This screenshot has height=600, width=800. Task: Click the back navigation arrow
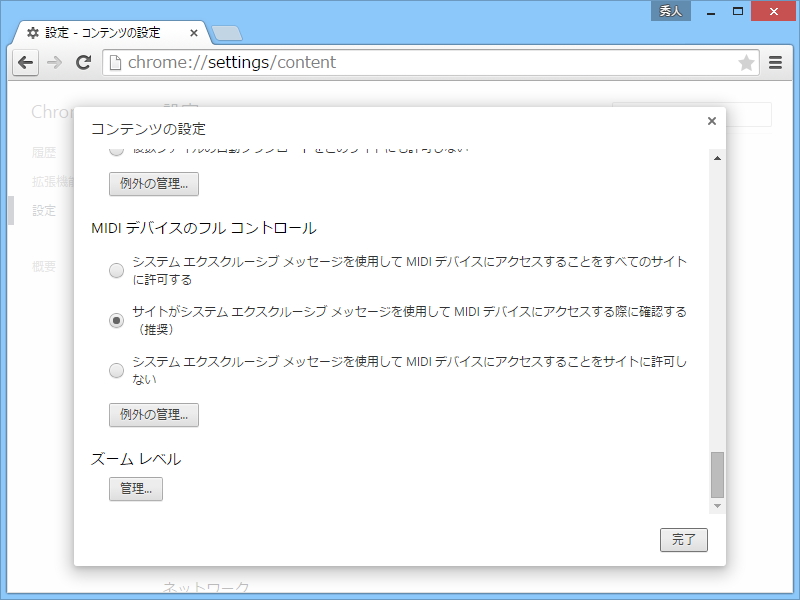[x=26, y=62]
